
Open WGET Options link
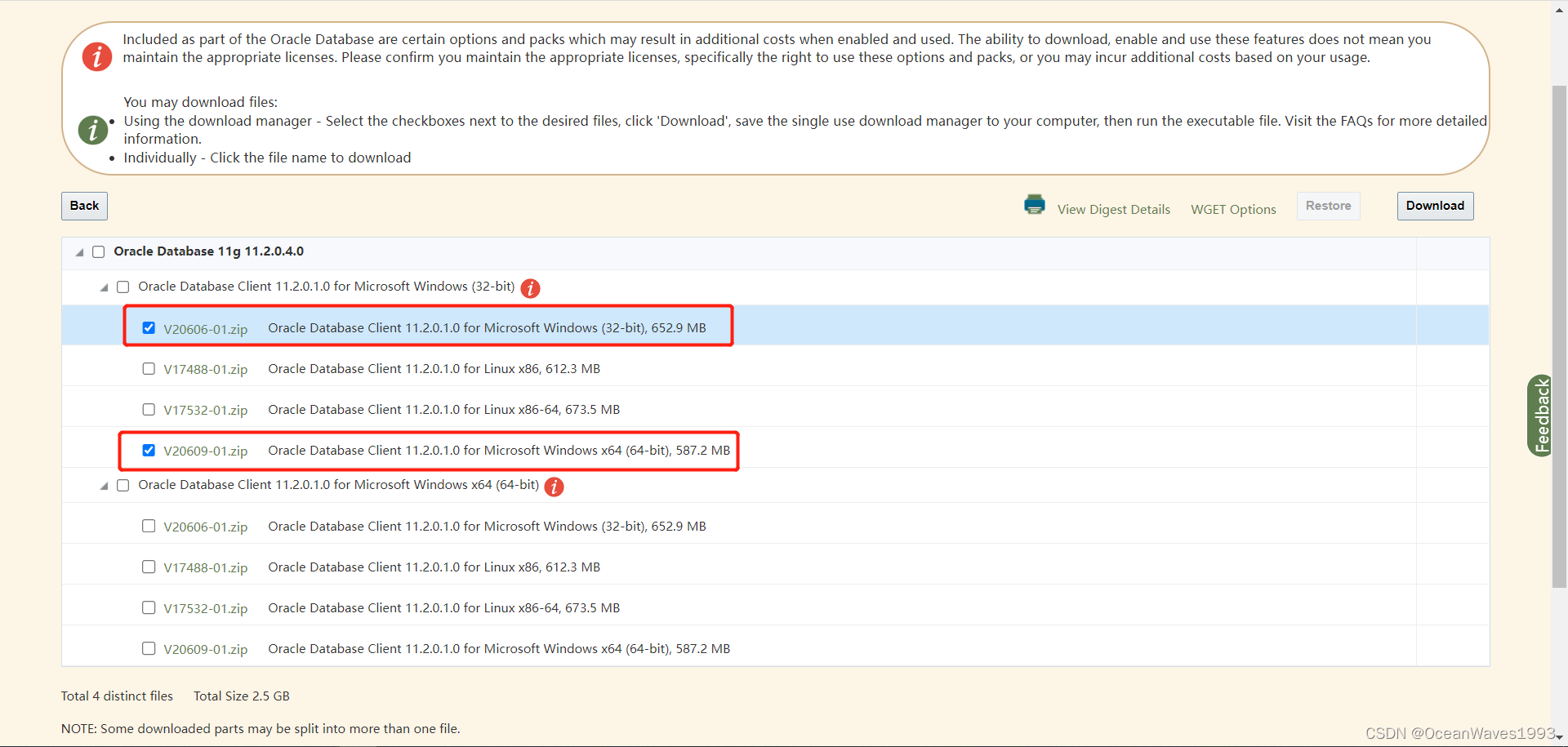(x=1233, y=210)
